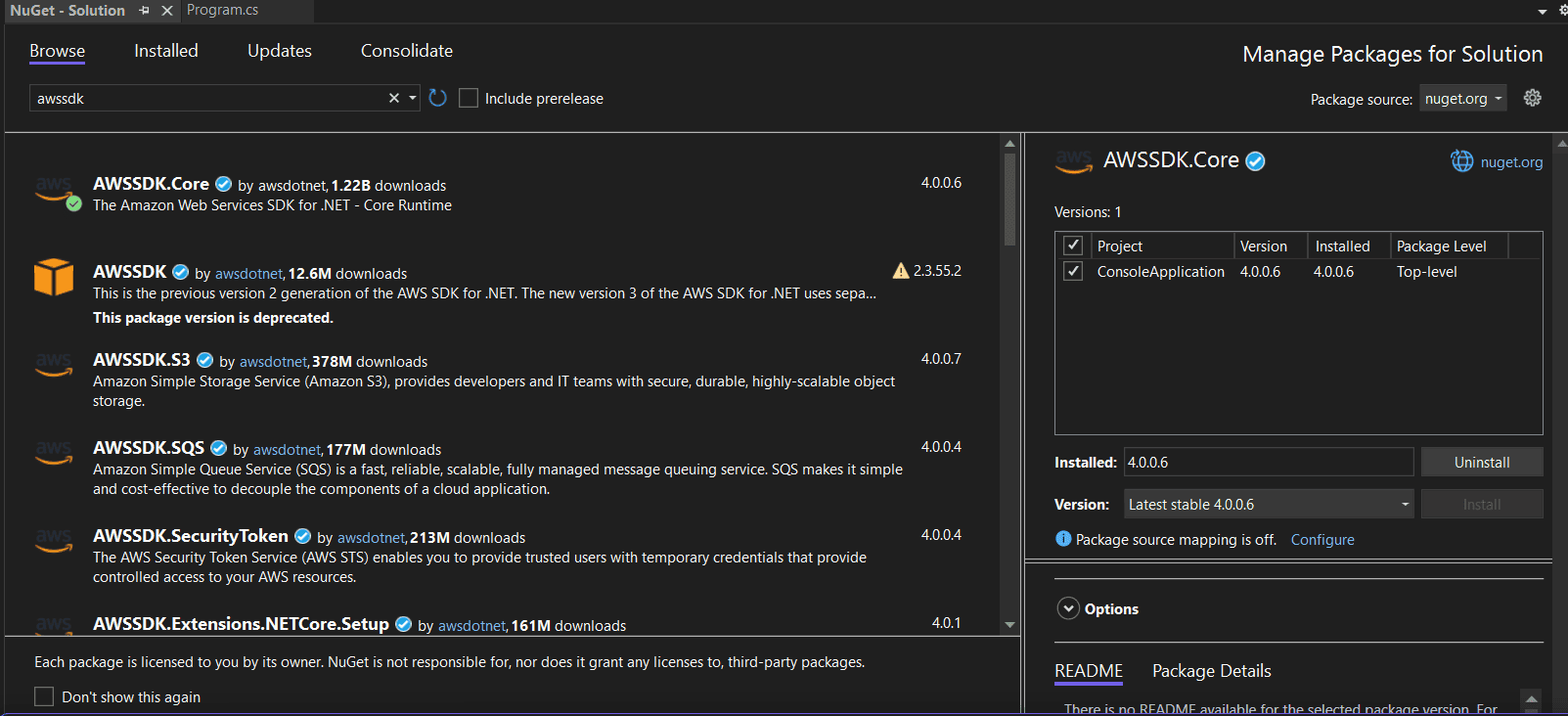Select AWSSDK.Extensions.NETCore.Setup package title

tap(241, 624)
